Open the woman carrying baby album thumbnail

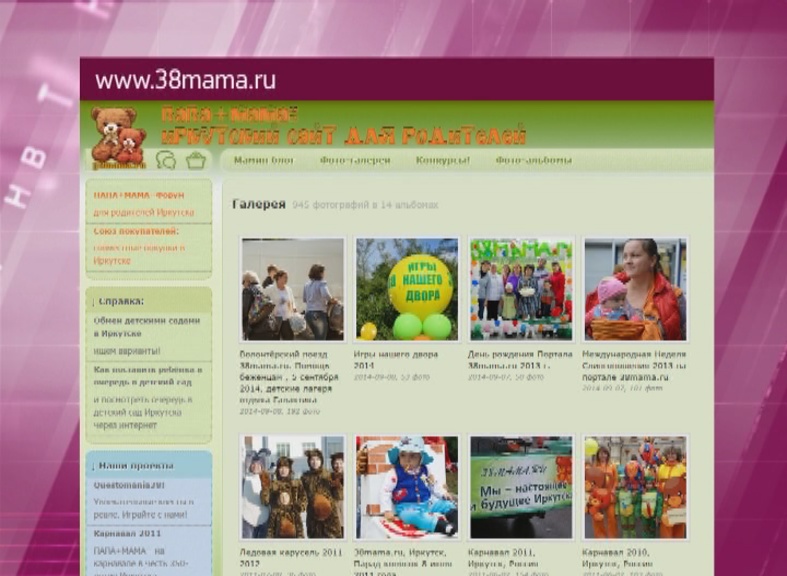635,289
